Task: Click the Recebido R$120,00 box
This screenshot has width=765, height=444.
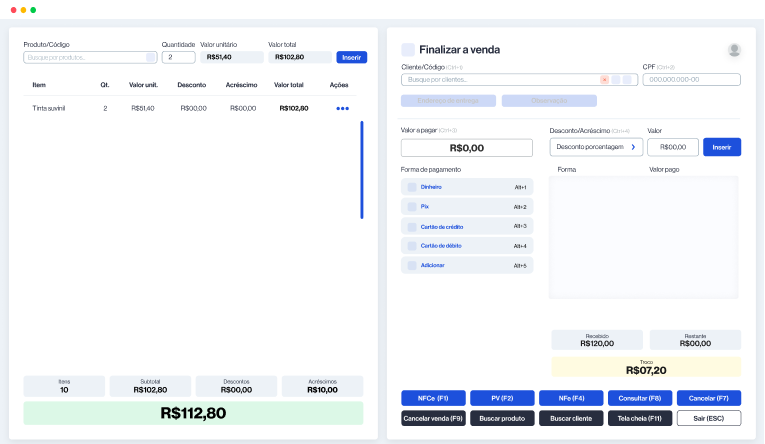Action: [x=597, y=340]
